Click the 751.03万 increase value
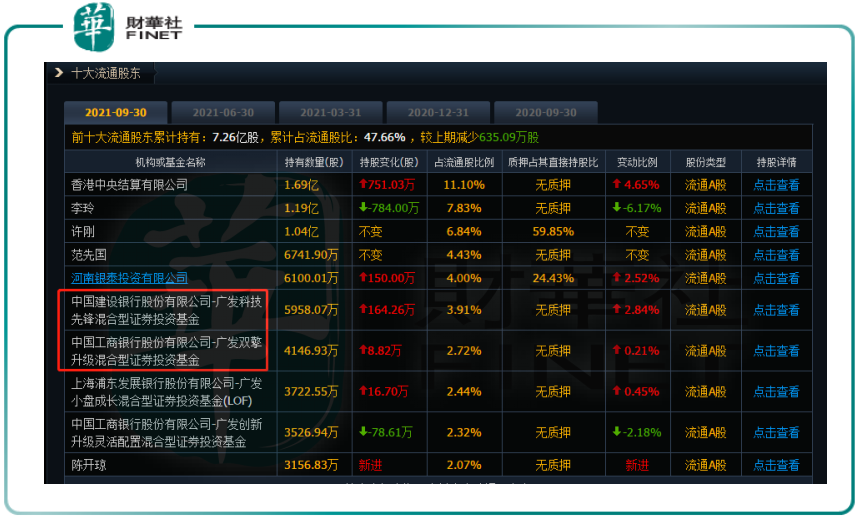860x519 pixels. 387,185
